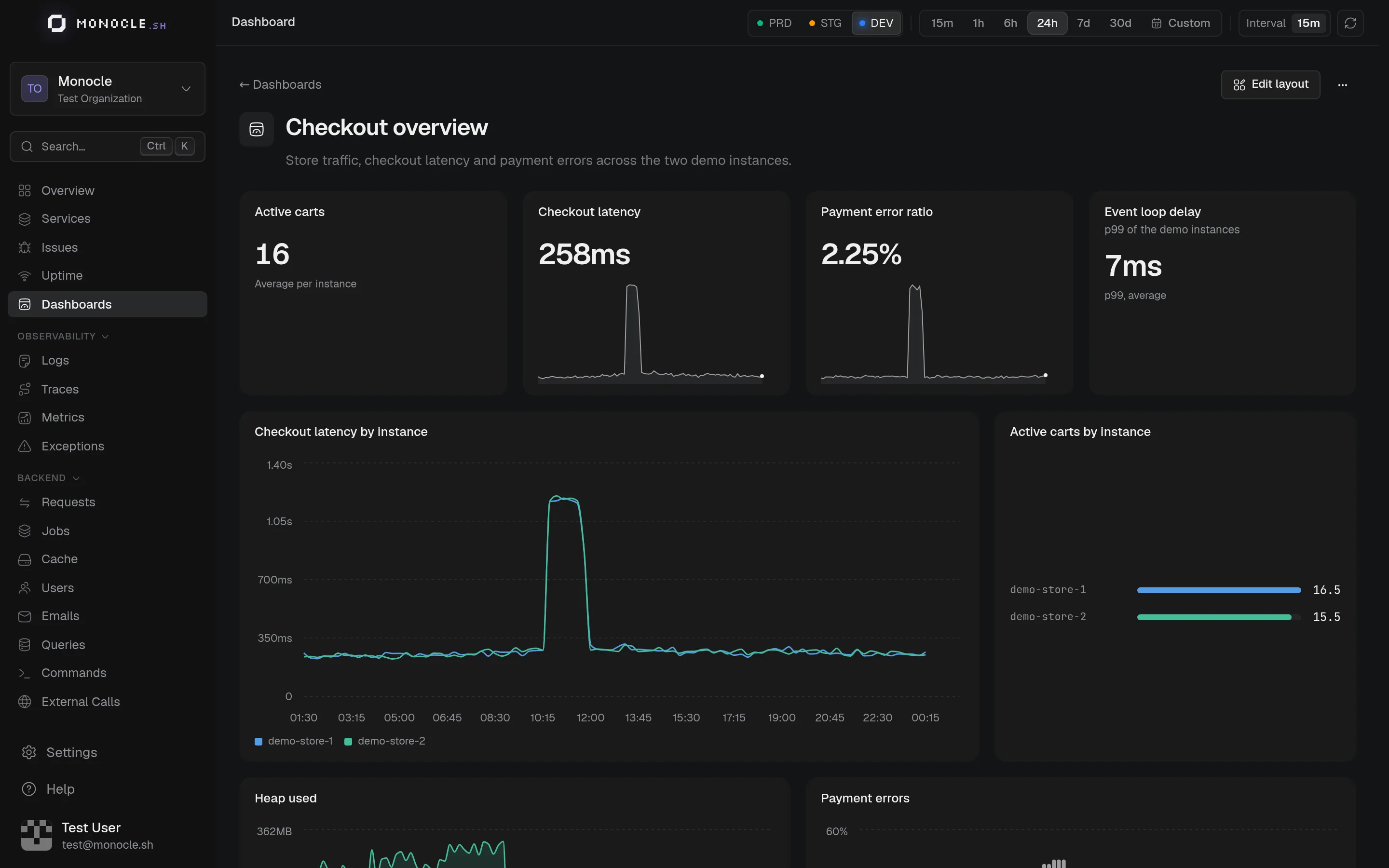Click the demo-store-1 active carts bar
This screenshot has height=868, width=1389.
pyautogui.click(x=1219, y=590)
